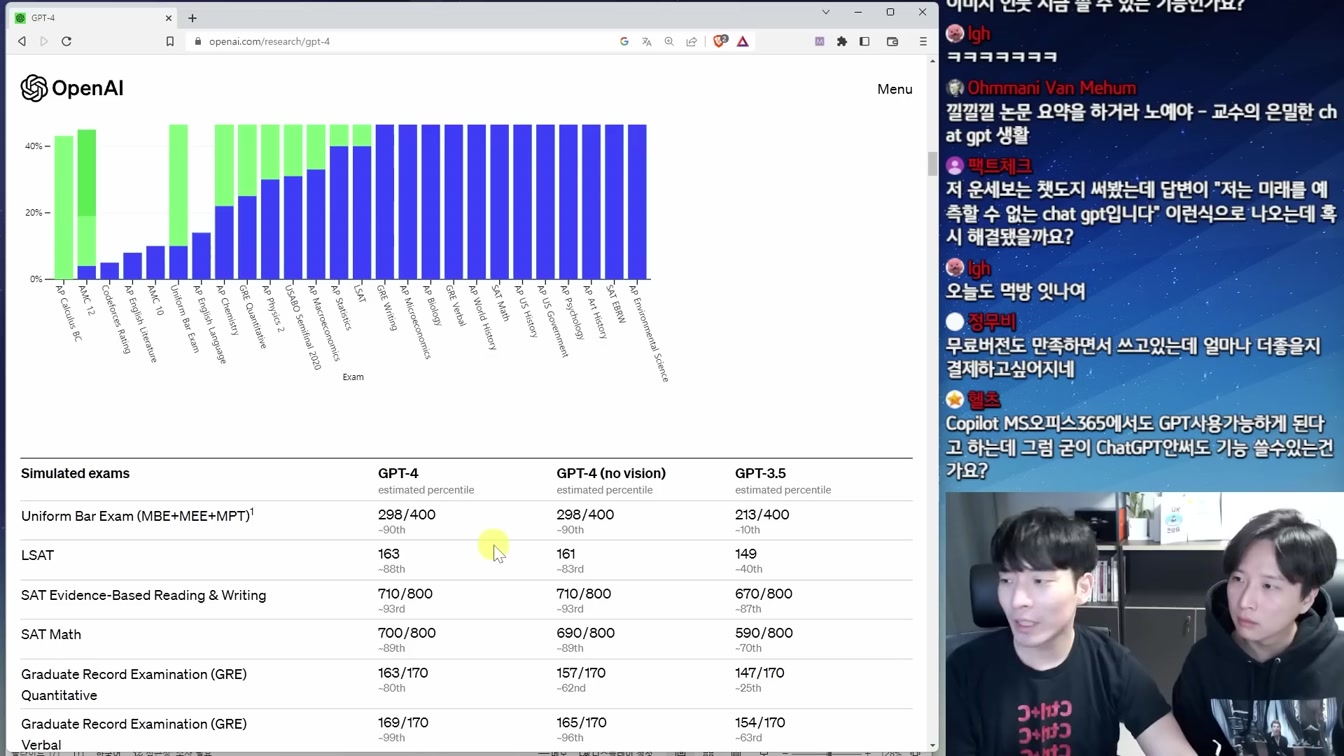Click 'SAT Evidence-Based Reading & Writing' row label

tap(143, 595)
